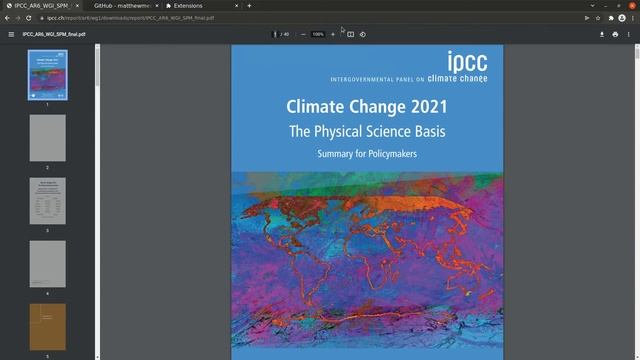Image resolution: width=640 pixels, height=360 pixels.
Task: Click the document vertical scrollbar thumb
Action: pyautogui.click(x=637, y=54)
